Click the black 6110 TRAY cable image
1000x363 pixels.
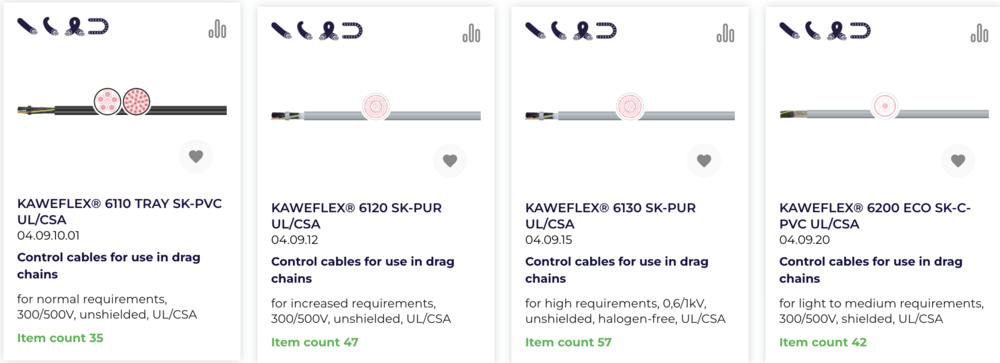pos(122,102)
